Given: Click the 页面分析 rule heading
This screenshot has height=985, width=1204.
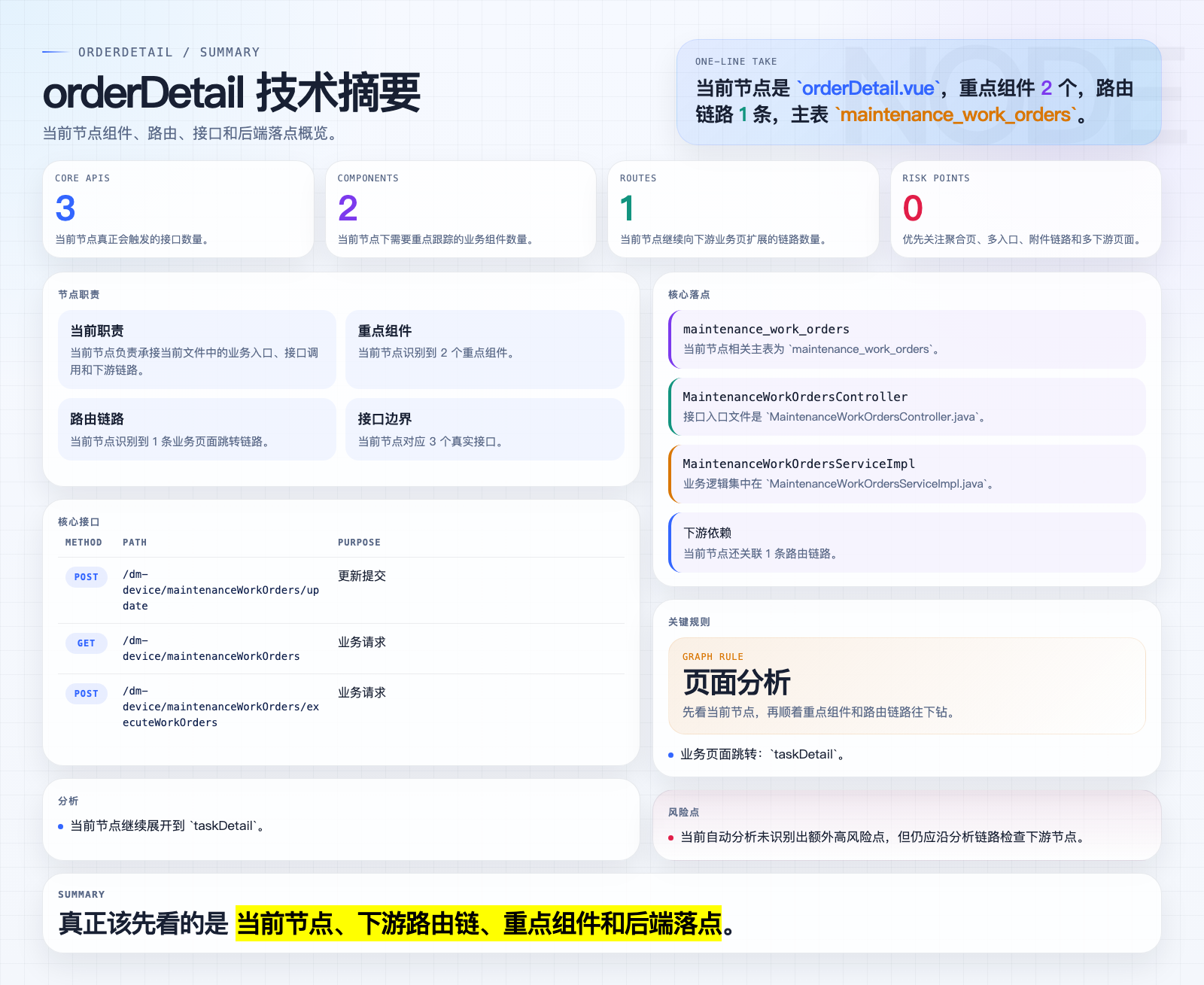Looking at the screenshot, I should pos(737,683).
